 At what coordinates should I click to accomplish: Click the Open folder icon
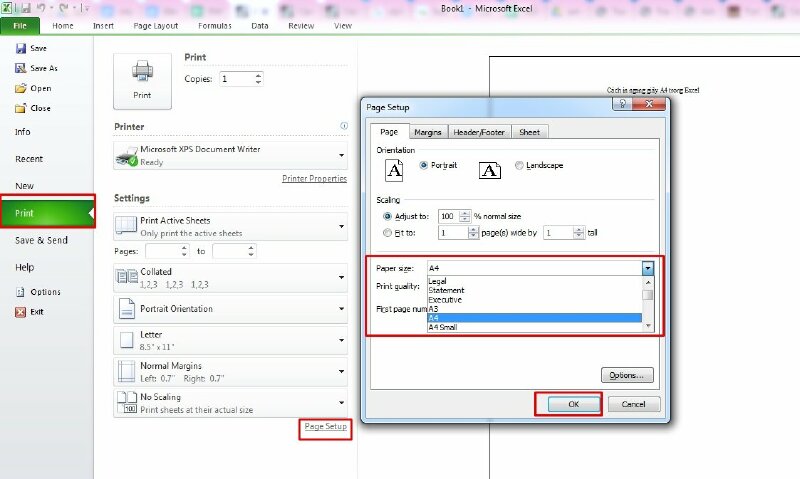pos(20,88)
